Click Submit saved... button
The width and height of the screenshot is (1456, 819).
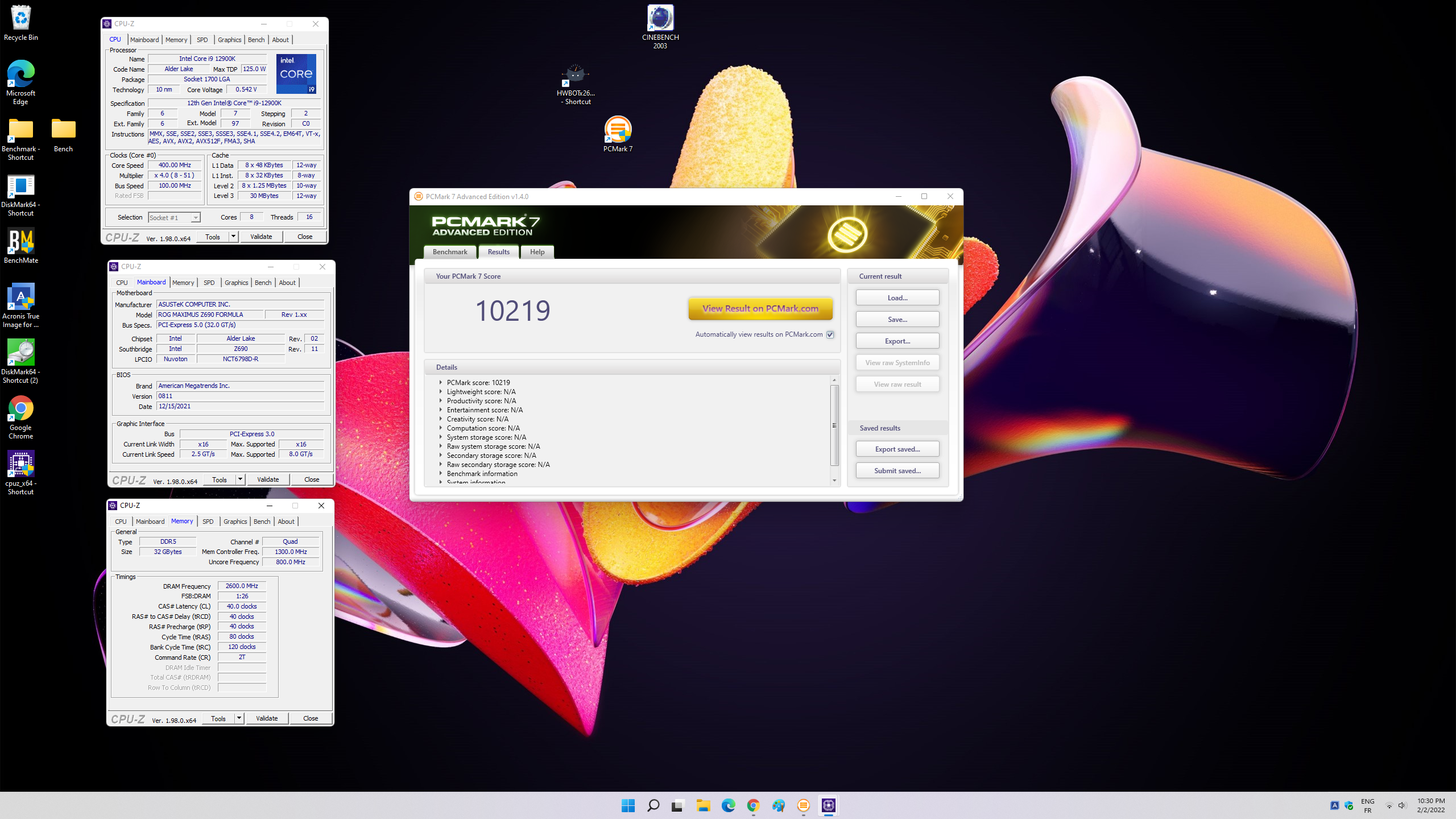pyautogui.click(x=897, y=471)
